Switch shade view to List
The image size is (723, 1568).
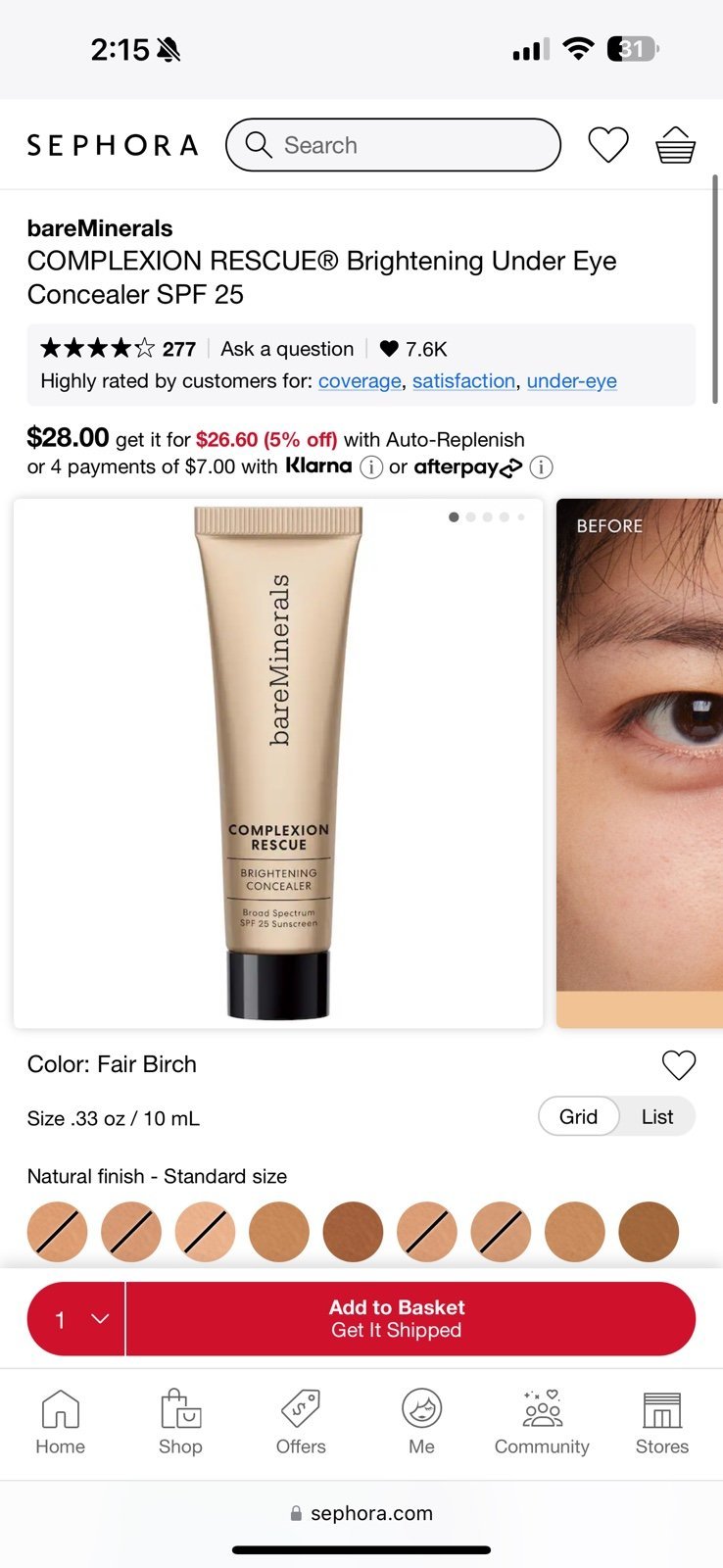click(x=657, y=1116)
